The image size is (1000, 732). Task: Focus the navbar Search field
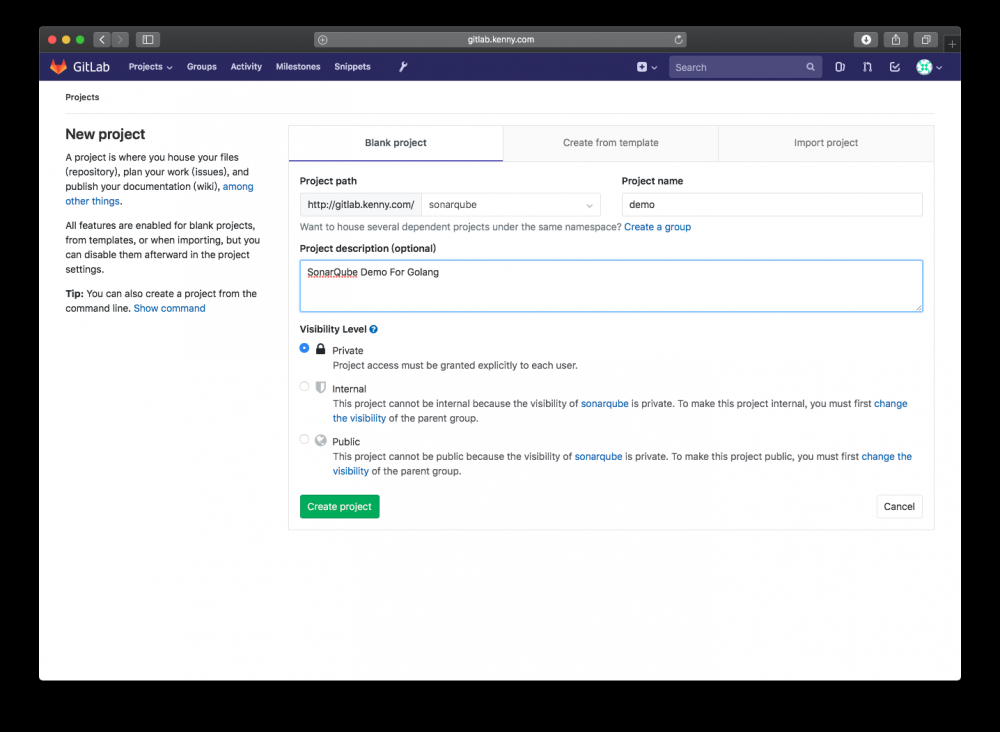pos(745,67)
